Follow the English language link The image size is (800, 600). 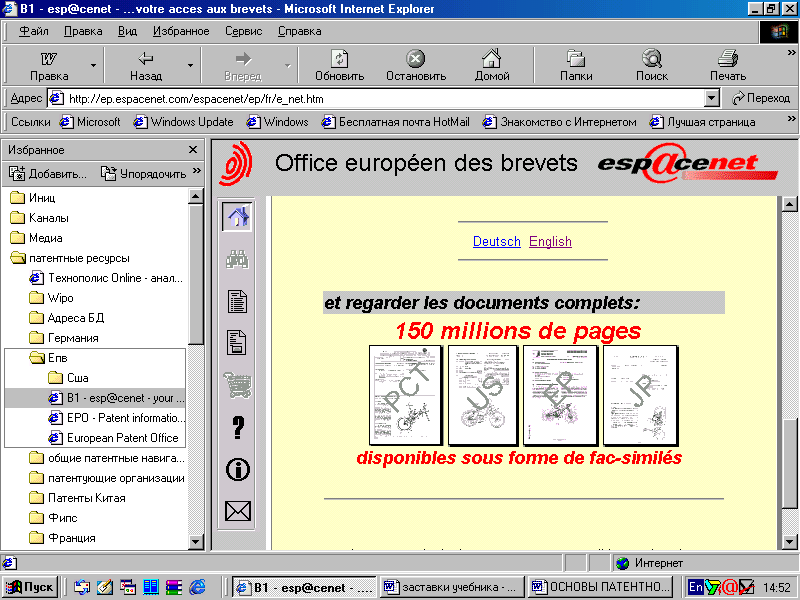tap(550, 241)
